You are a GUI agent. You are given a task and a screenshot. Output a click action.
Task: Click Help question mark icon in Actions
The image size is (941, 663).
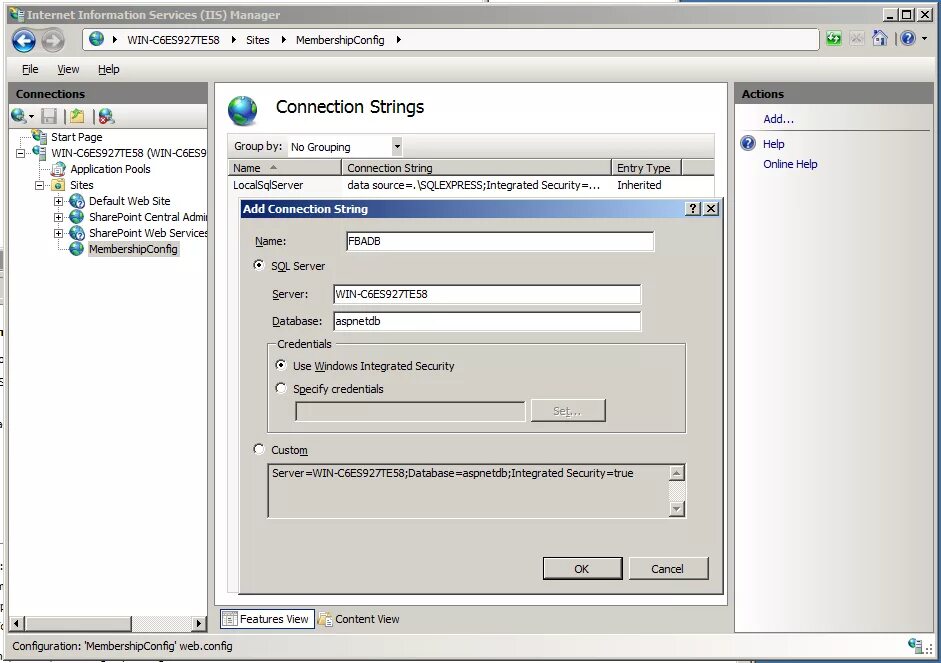click(x=748, y=143)
